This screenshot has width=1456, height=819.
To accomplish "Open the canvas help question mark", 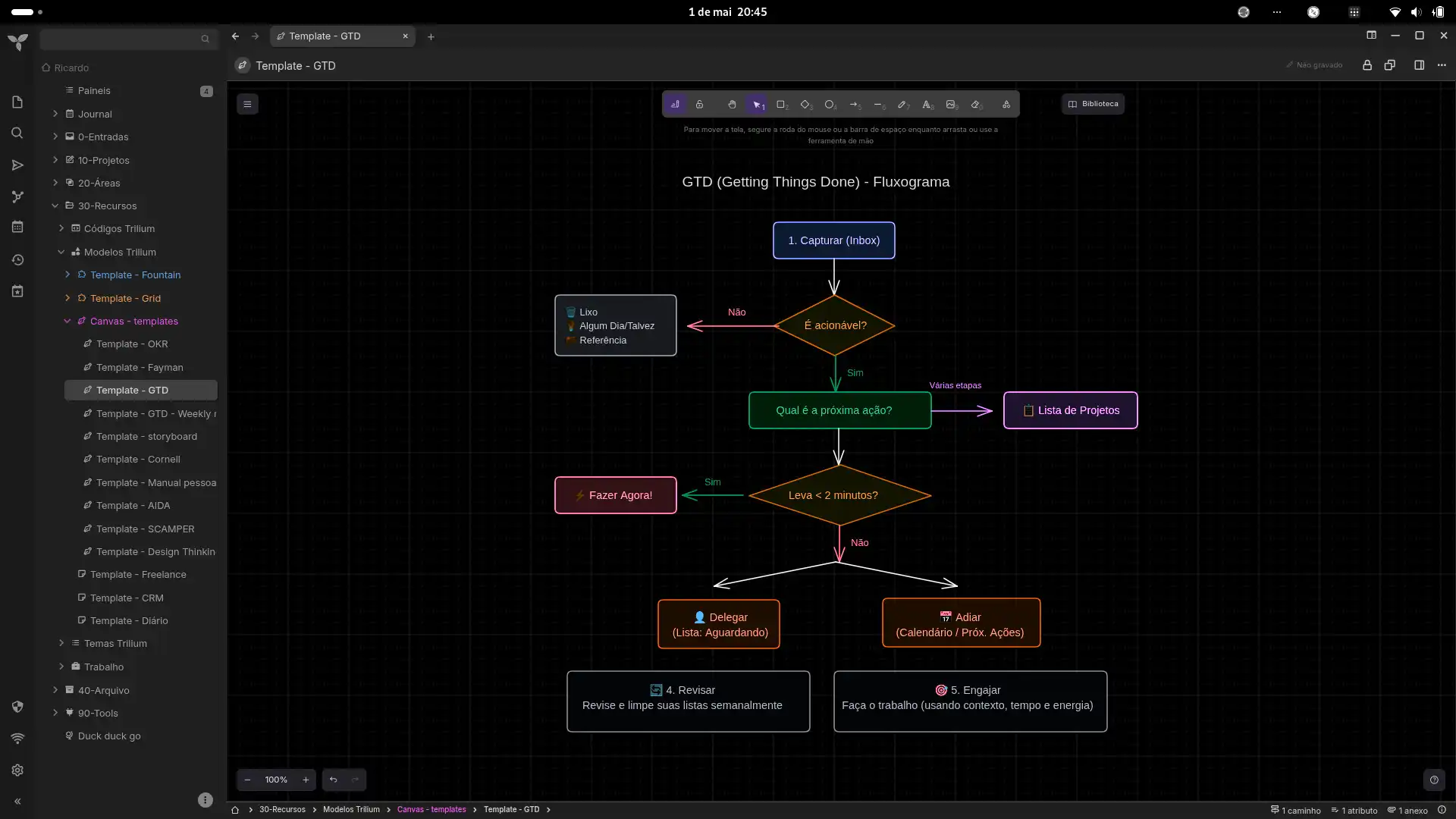I will pyautogui.click(x=1434, y=780).
